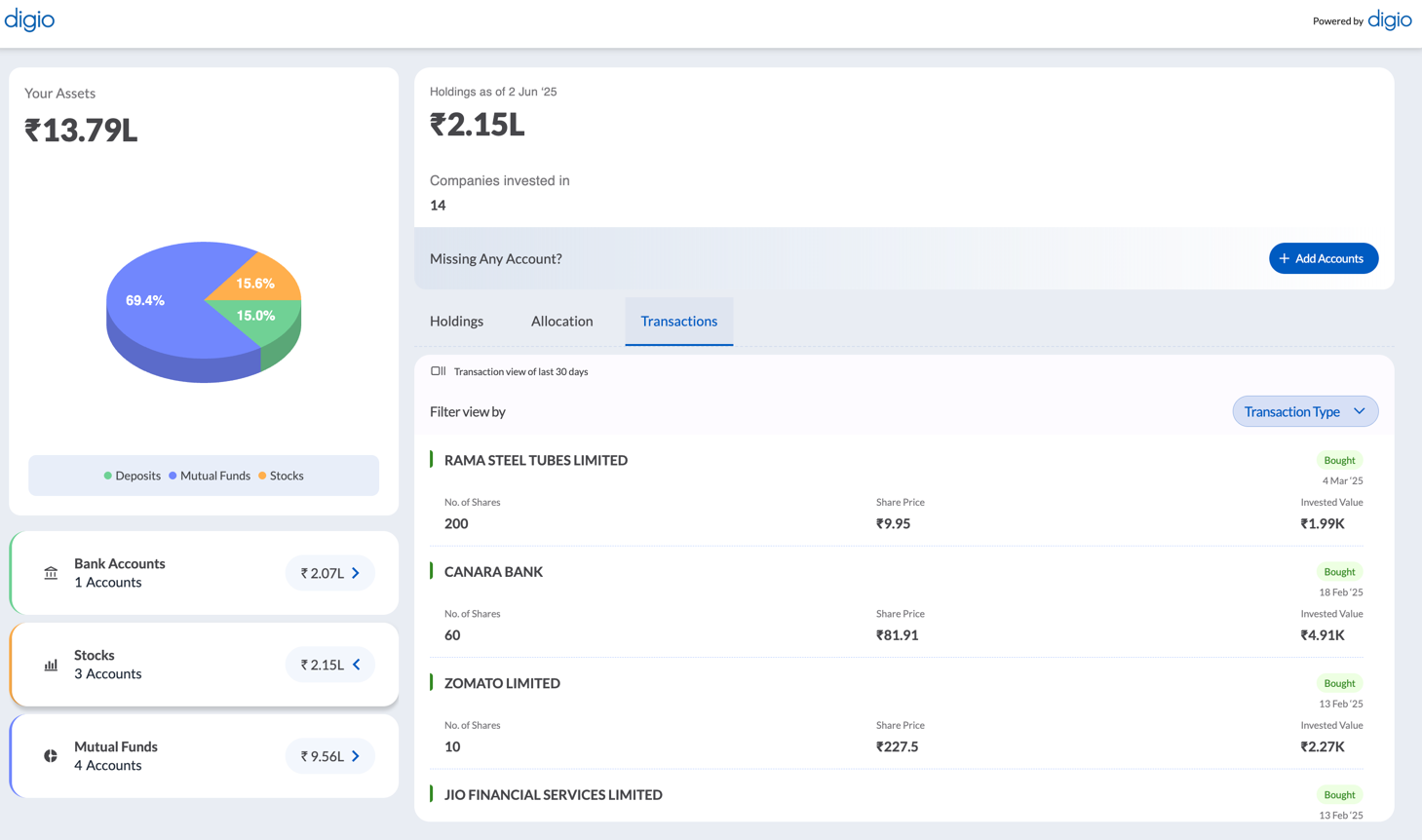Open the Transaction Type filter dropdown
1422x840 pixels.
pyautogui.click(x=1305, y=411)
